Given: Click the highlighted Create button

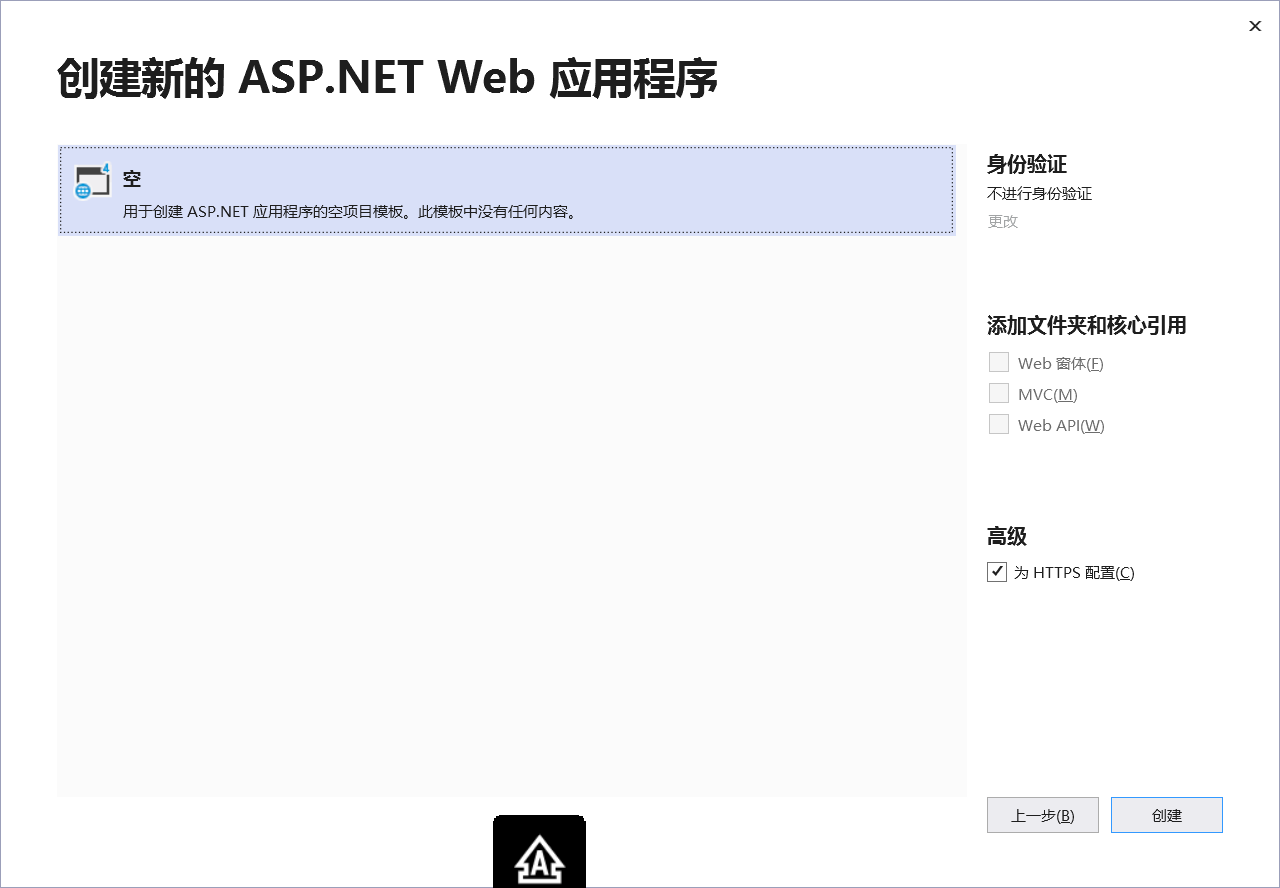Looking at the screenshot, I should click(1166, 814).
